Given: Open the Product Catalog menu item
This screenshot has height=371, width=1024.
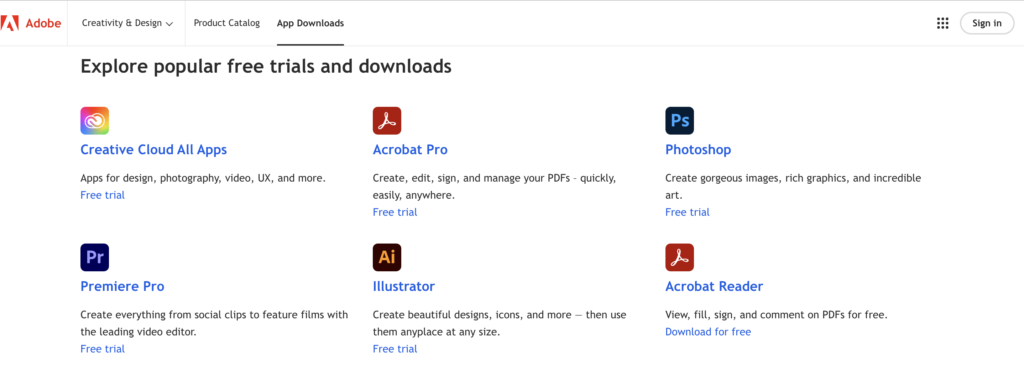Looking at the screenshot, I should [227, 24].
